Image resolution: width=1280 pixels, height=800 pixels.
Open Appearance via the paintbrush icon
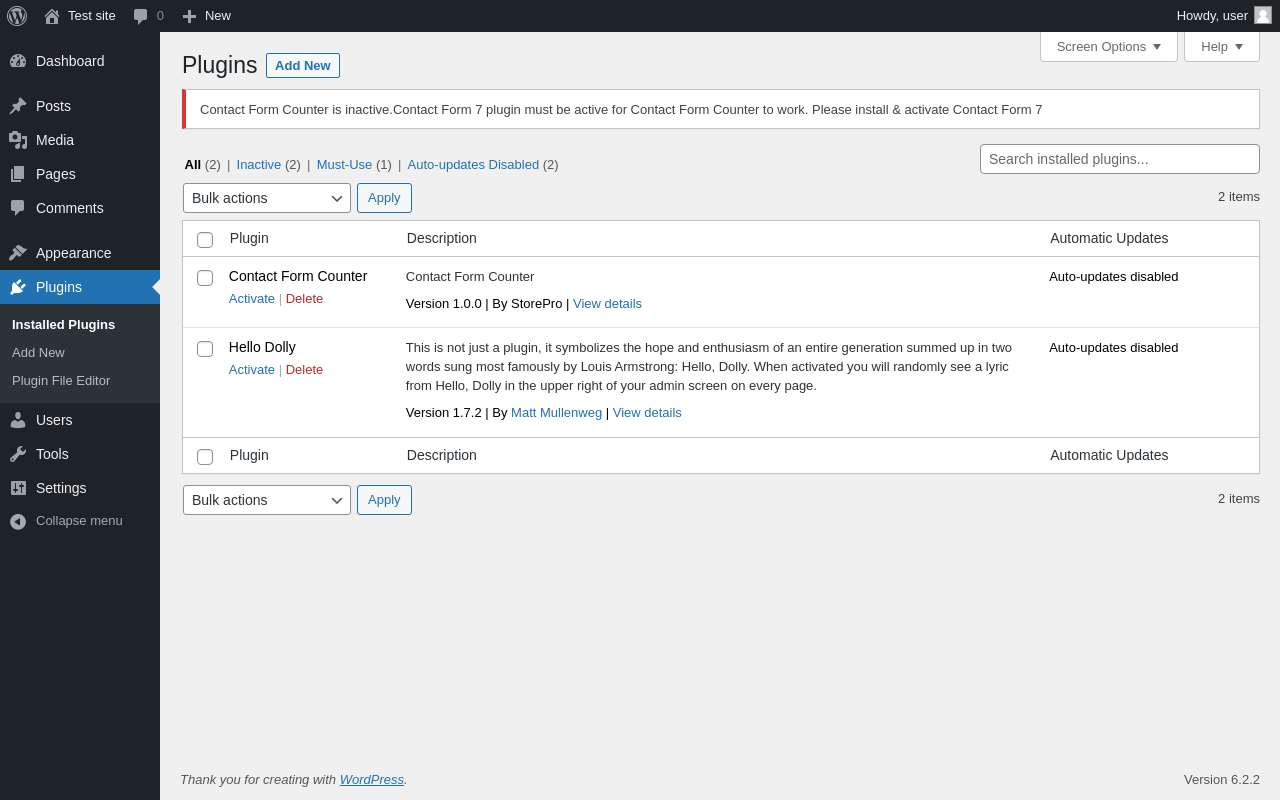click(x=18, y=253)
